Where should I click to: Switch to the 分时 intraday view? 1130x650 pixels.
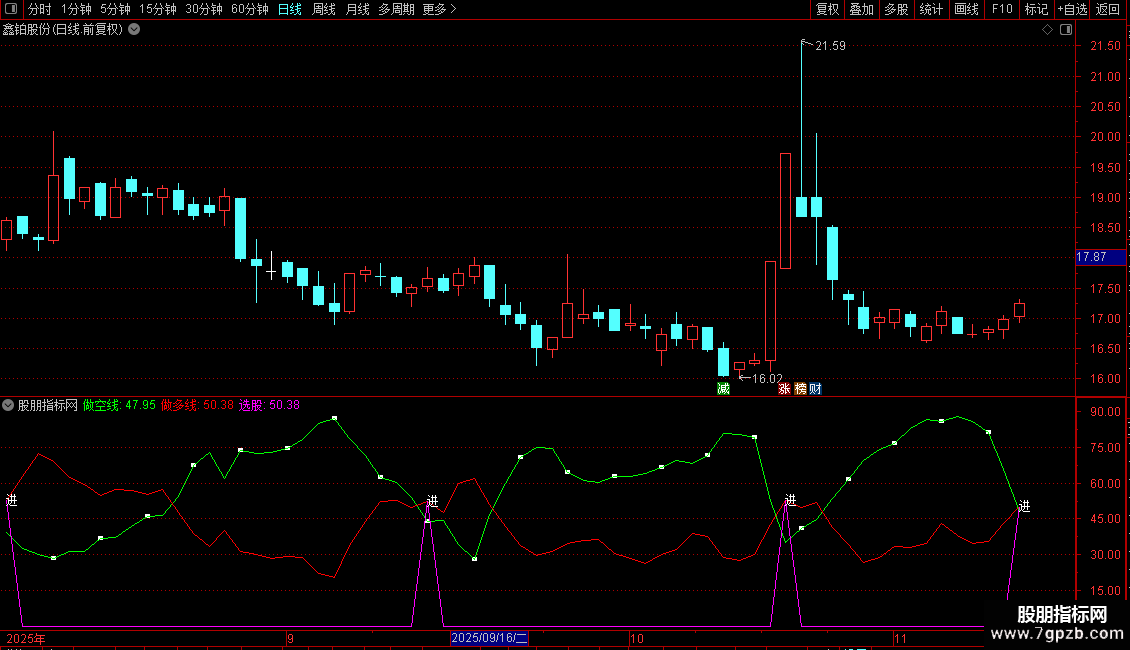point(40,9)
